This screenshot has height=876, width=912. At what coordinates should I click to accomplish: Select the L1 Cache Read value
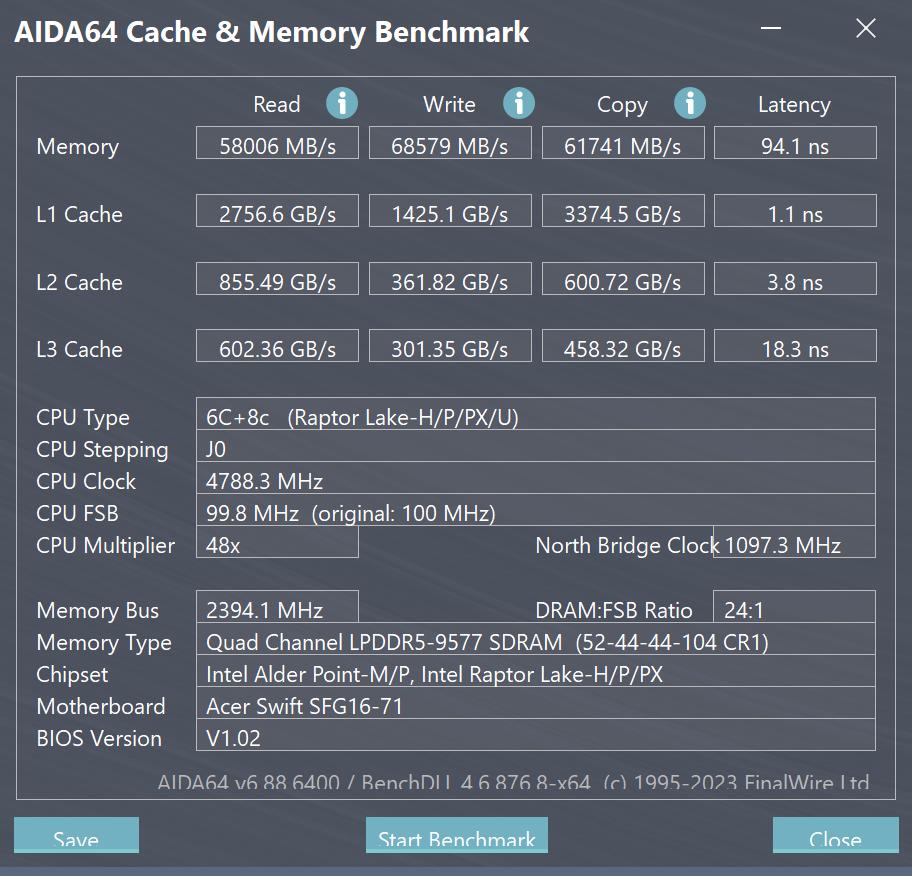tap(278, 212)
